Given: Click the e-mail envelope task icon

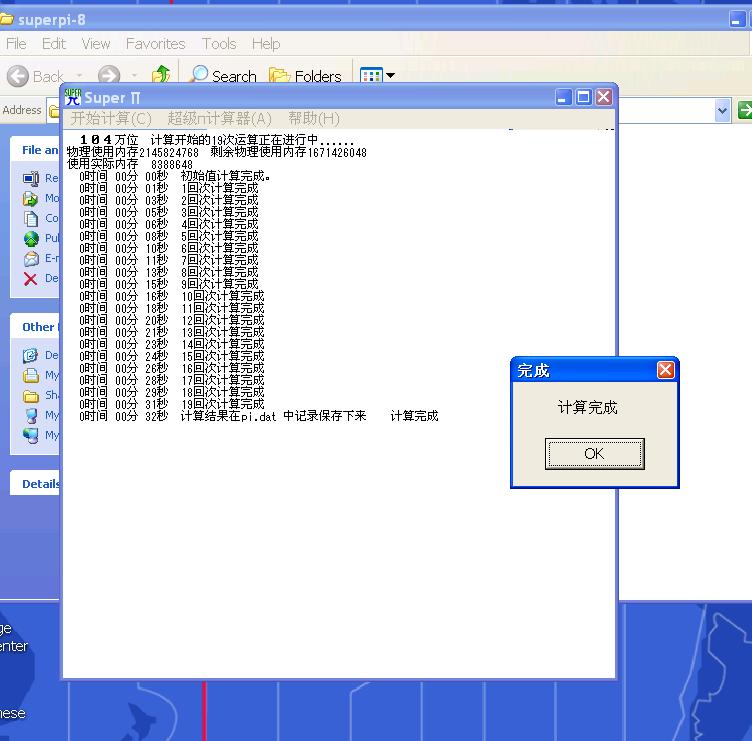Looking at the screenshot, I should click(x=30, y=259).
